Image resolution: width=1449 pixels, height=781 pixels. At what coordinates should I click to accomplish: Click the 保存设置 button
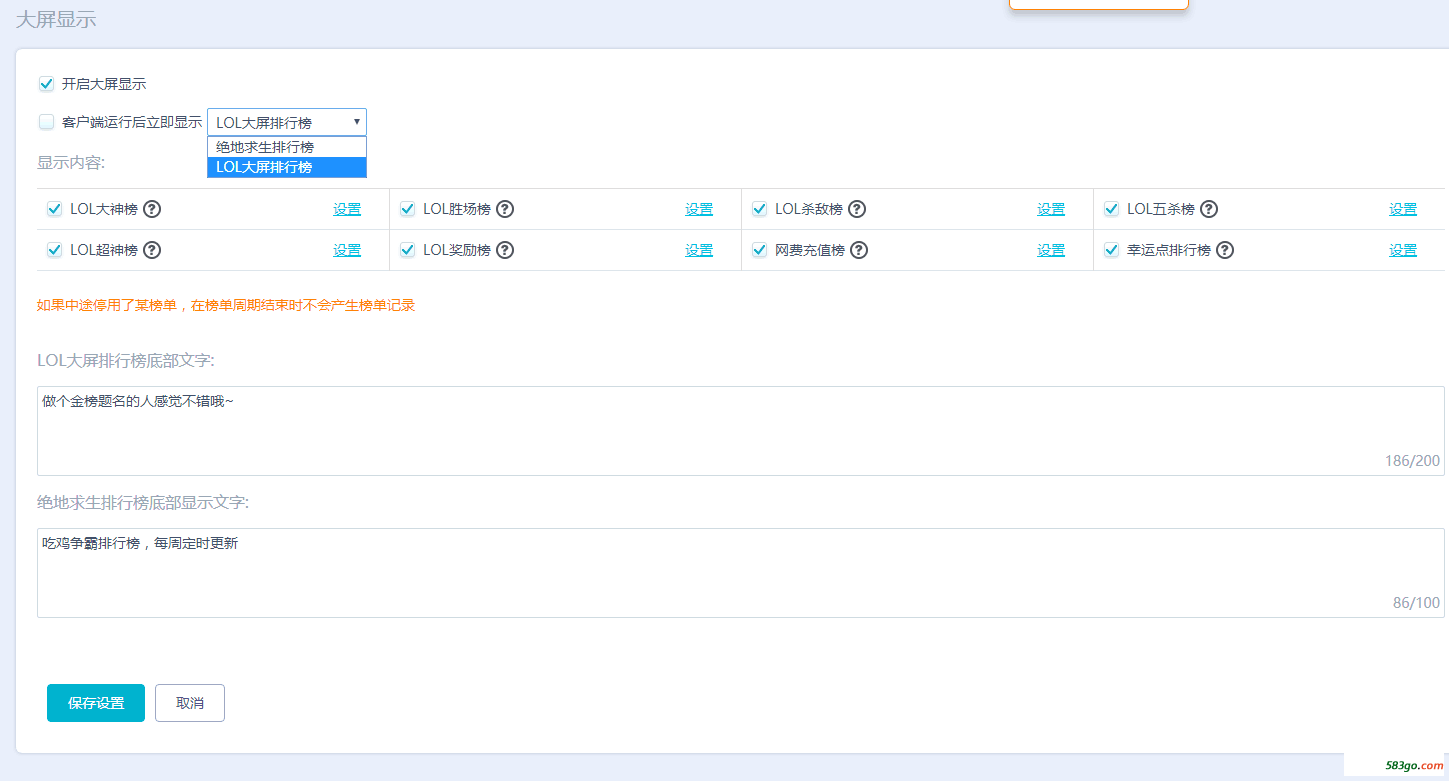[x=96, y=703]
